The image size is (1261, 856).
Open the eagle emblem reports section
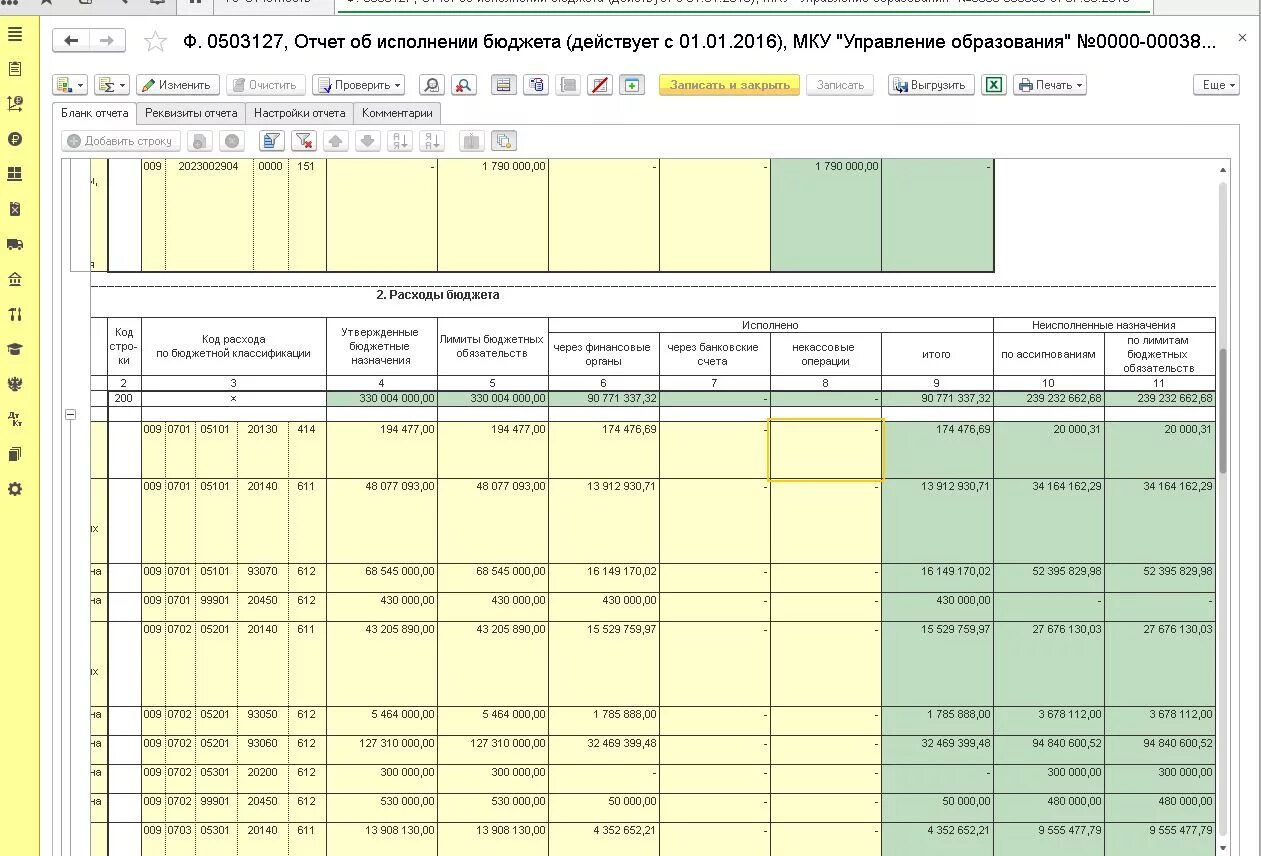tap(14, 384)
